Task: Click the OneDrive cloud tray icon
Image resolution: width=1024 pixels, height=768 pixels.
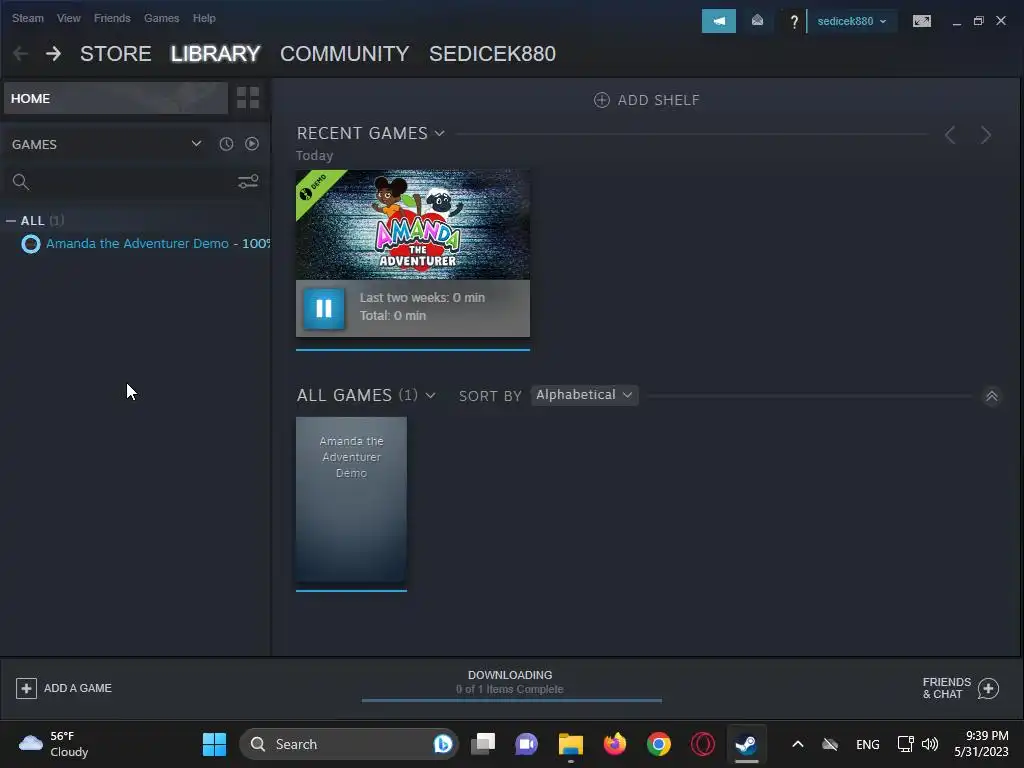Action: (x=830, y=744)
